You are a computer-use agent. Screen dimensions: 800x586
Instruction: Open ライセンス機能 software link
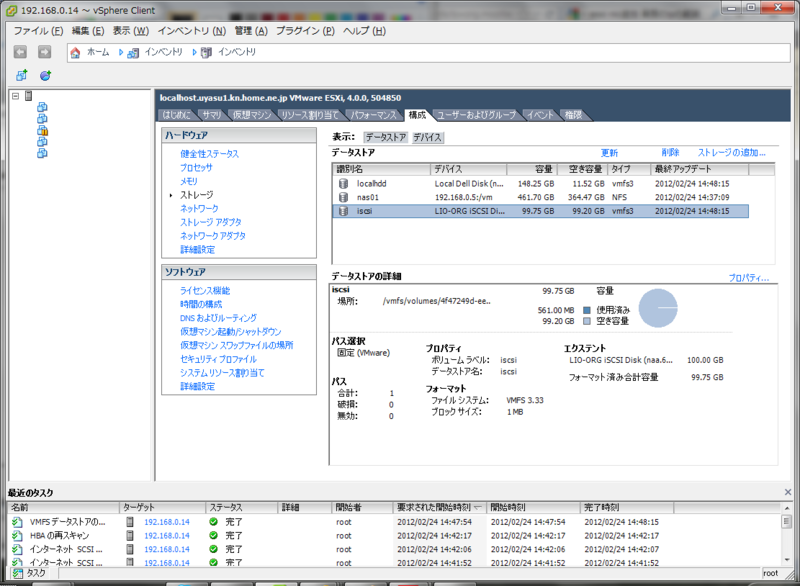pyautogui.click(x=205, y=290)
